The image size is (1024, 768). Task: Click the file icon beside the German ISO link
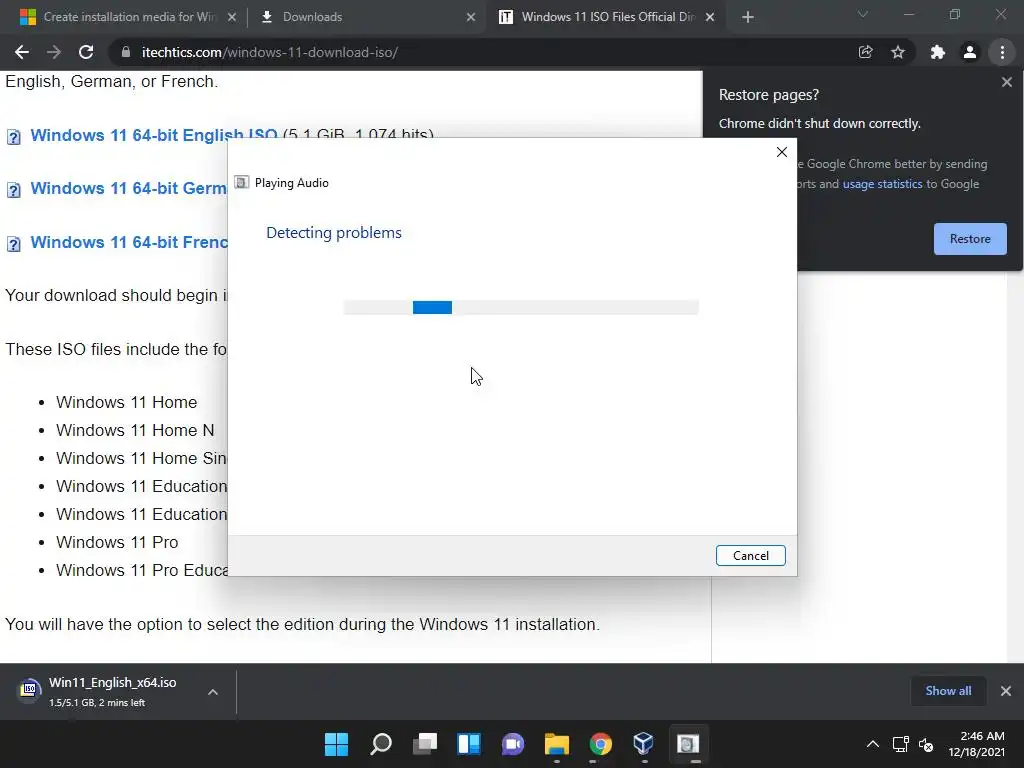(x=13, y=190)
